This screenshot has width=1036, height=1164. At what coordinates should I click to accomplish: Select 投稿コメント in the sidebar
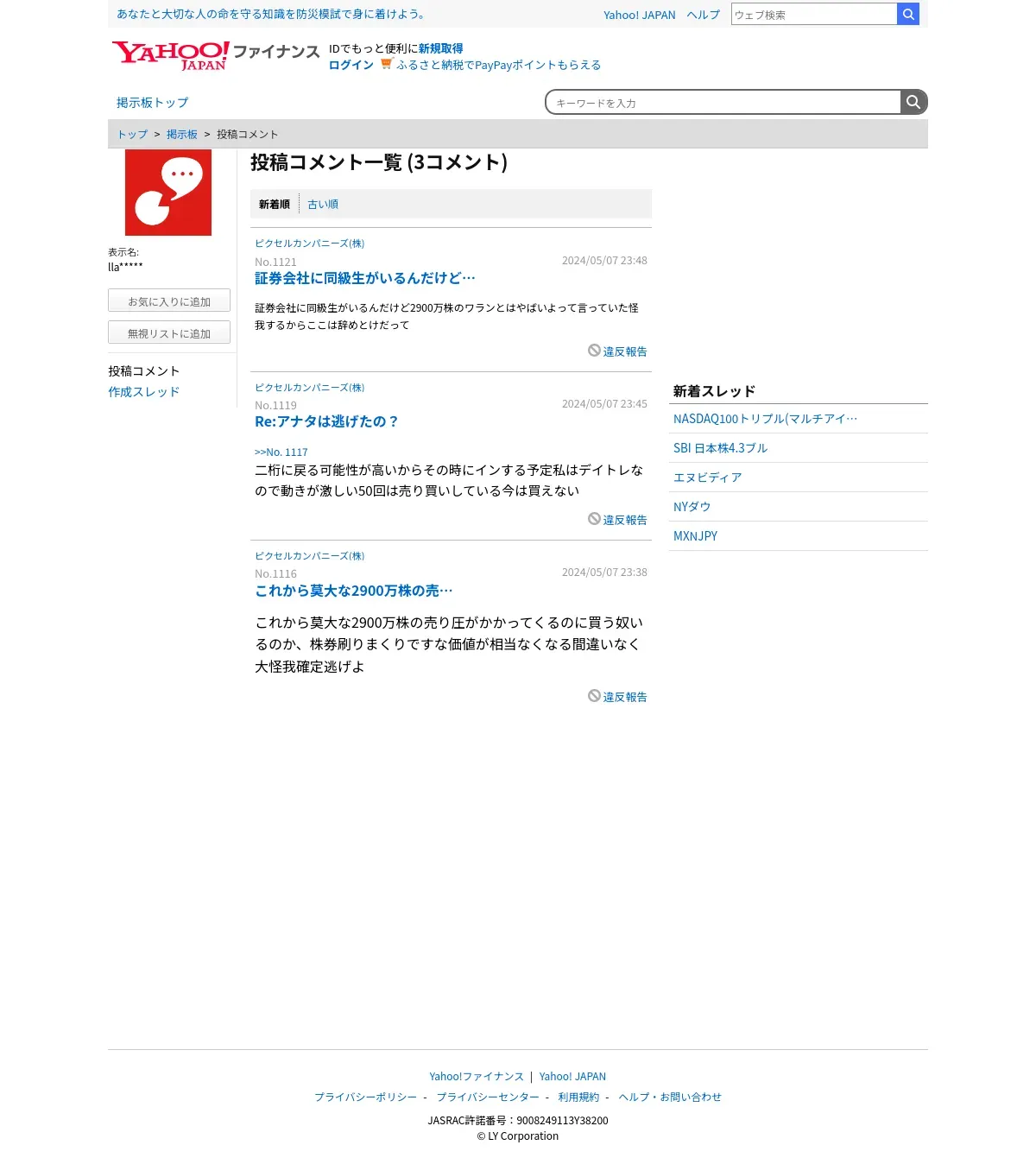pyautogui.click(x=143, y=371)
